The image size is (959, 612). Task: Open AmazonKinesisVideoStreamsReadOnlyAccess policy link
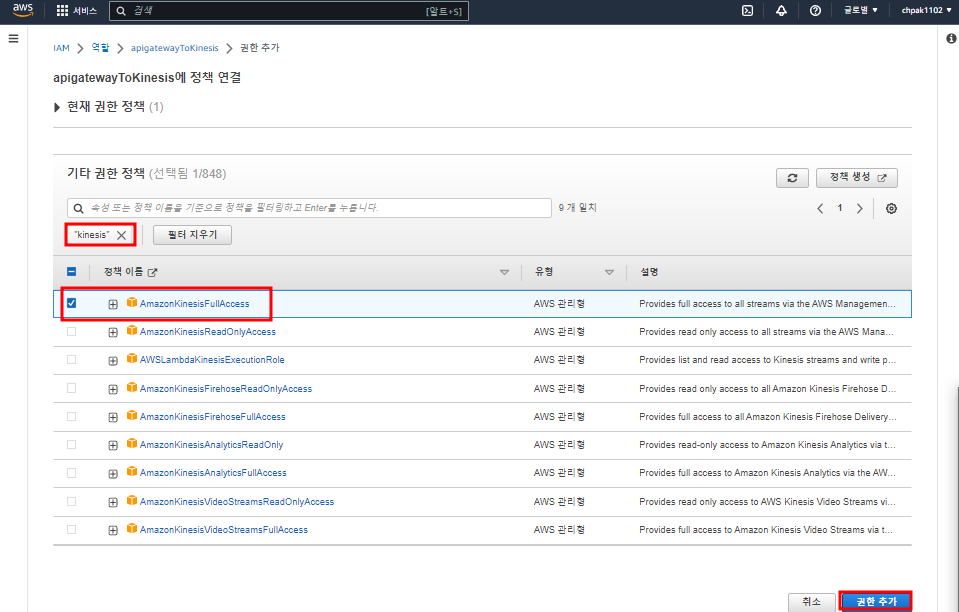pos(237,502)
